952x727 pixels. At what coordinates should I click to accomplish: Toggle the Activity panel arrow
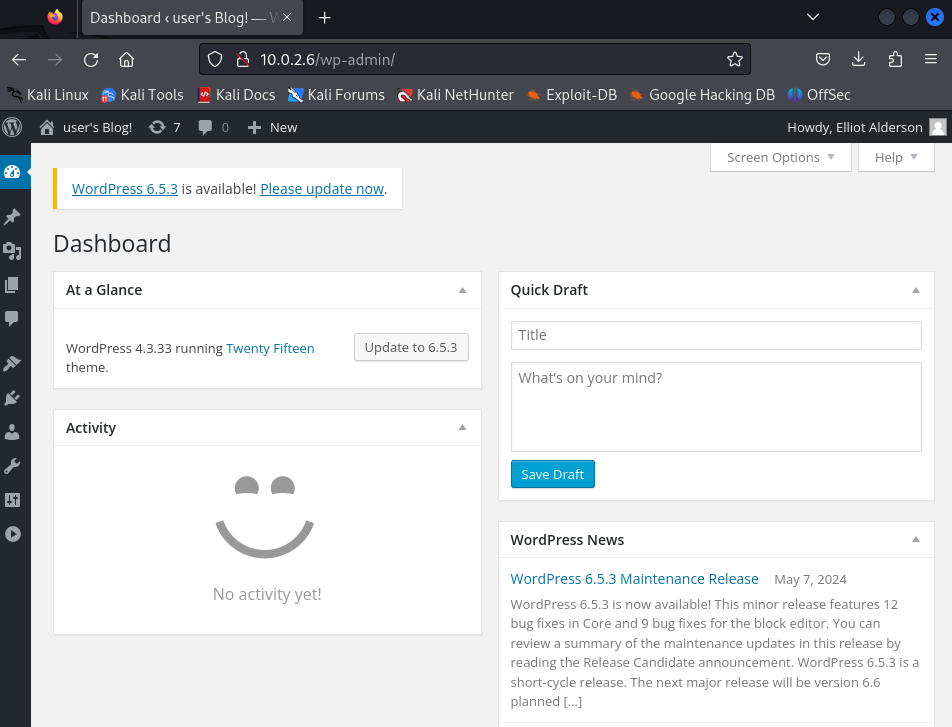pos(462,428)
